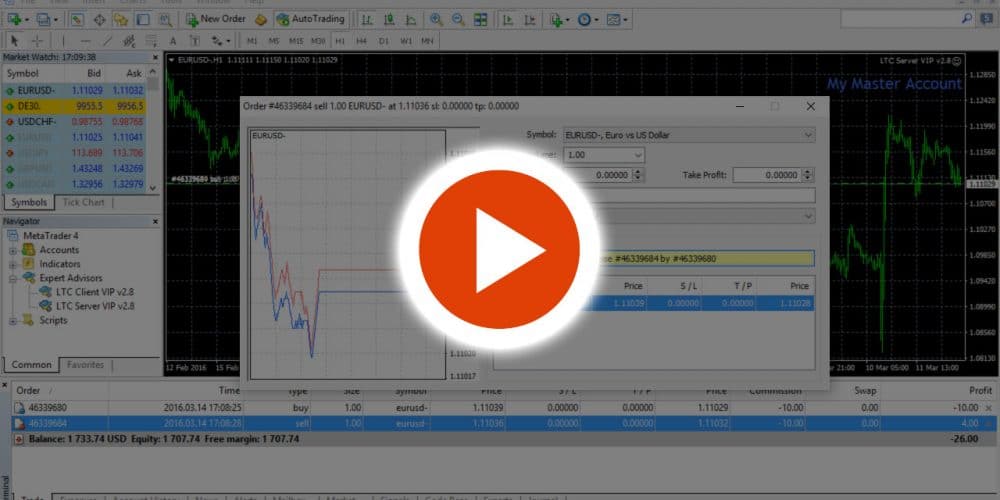The image size is (1000, 500).
Task: Select the Fibonacci retracement tool
Action: [152, 41]
